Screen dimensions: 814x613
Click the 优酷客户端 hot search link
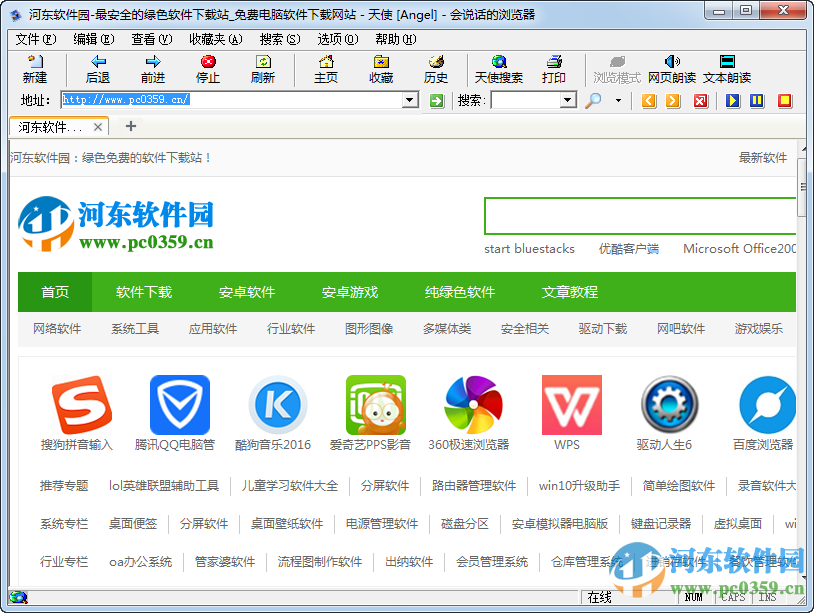[x=629, y=249]
